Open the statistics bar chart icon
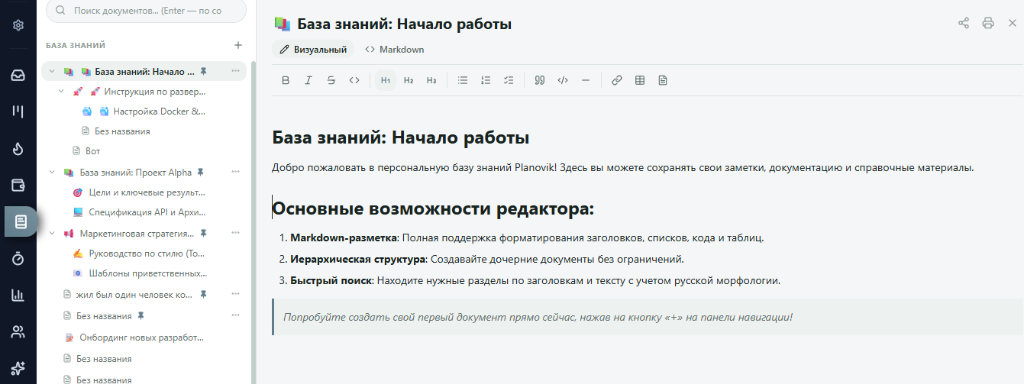The height and width of the screenshot is (384, 1024). (18, 296)
